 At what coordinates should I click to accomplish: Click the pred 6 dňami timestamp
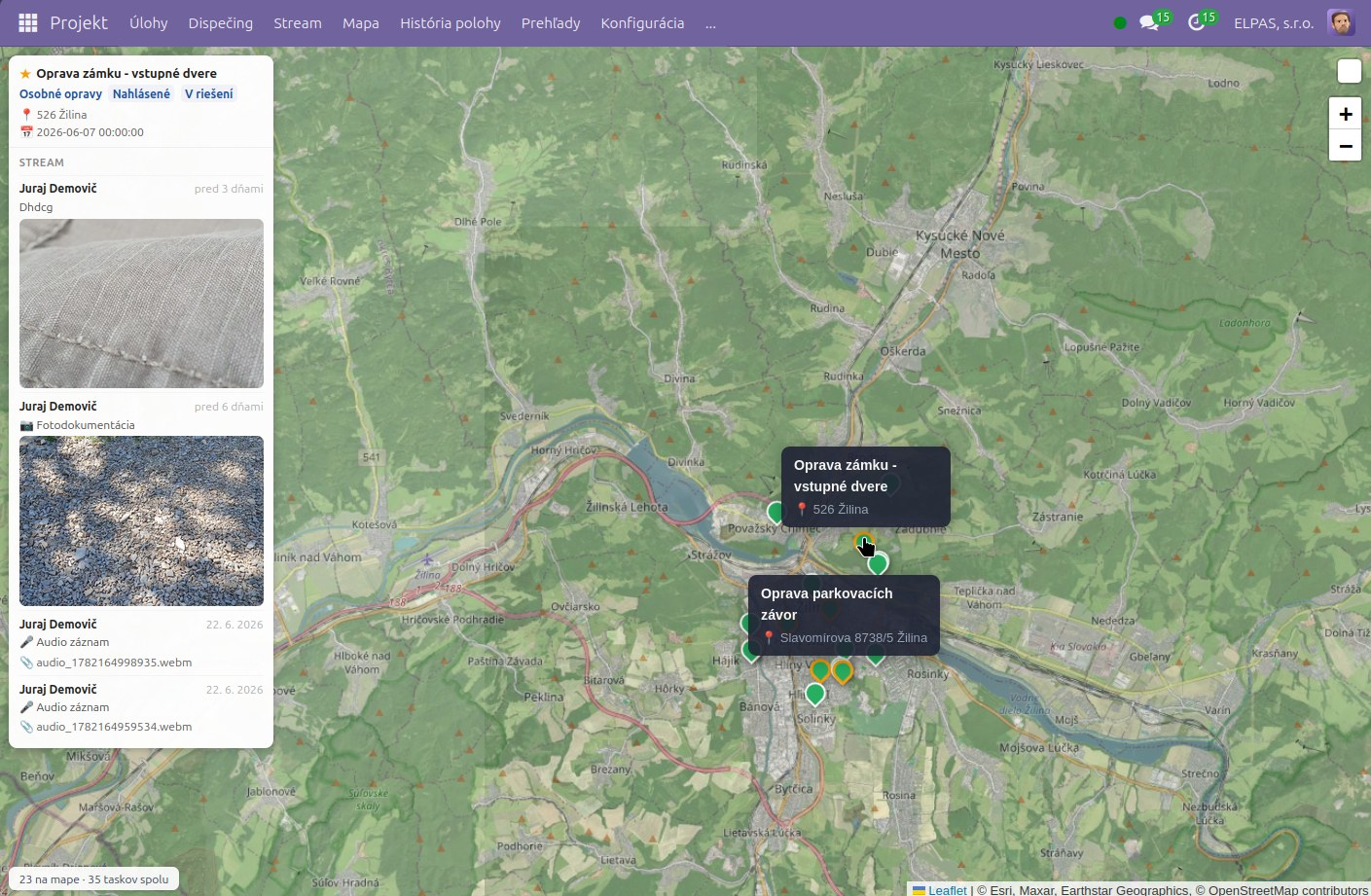coord(229,407)
